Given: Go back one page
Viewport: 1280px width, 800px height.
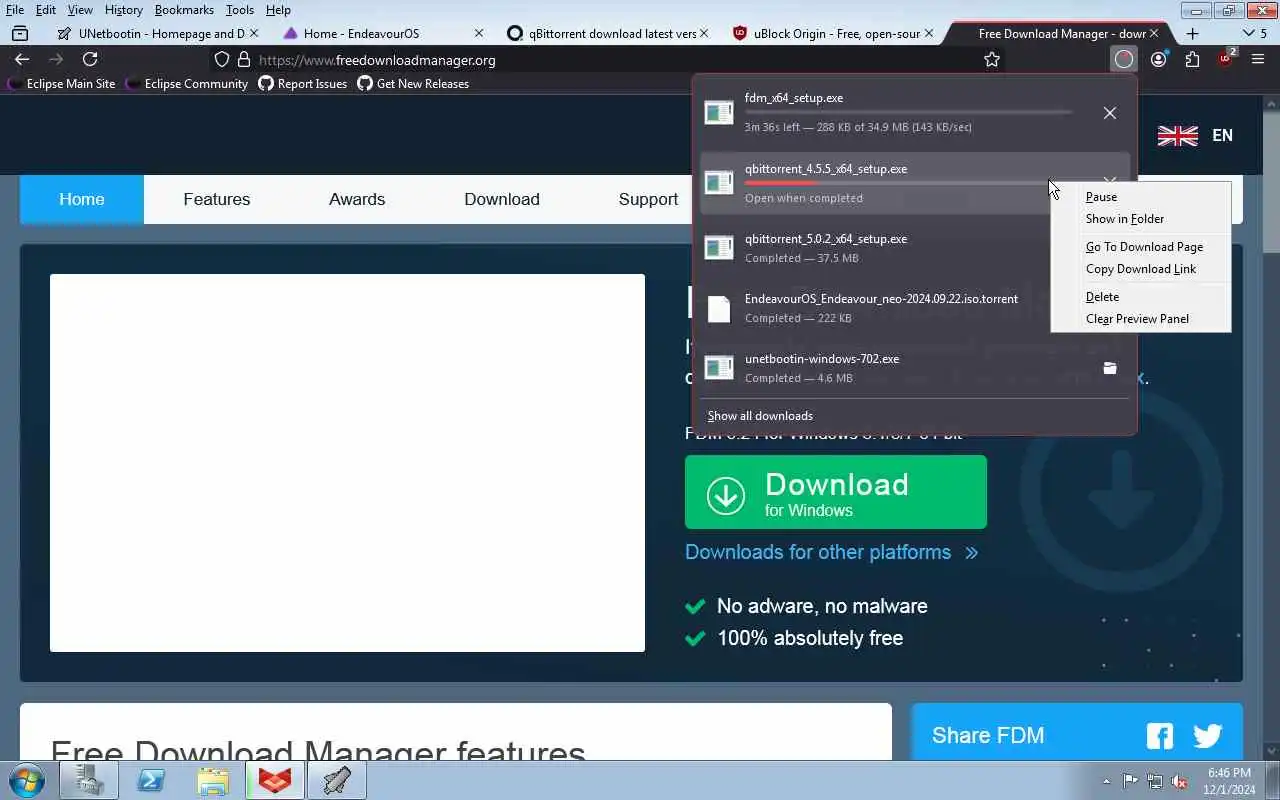Looking at the screenshot, I should pos(22,60).
